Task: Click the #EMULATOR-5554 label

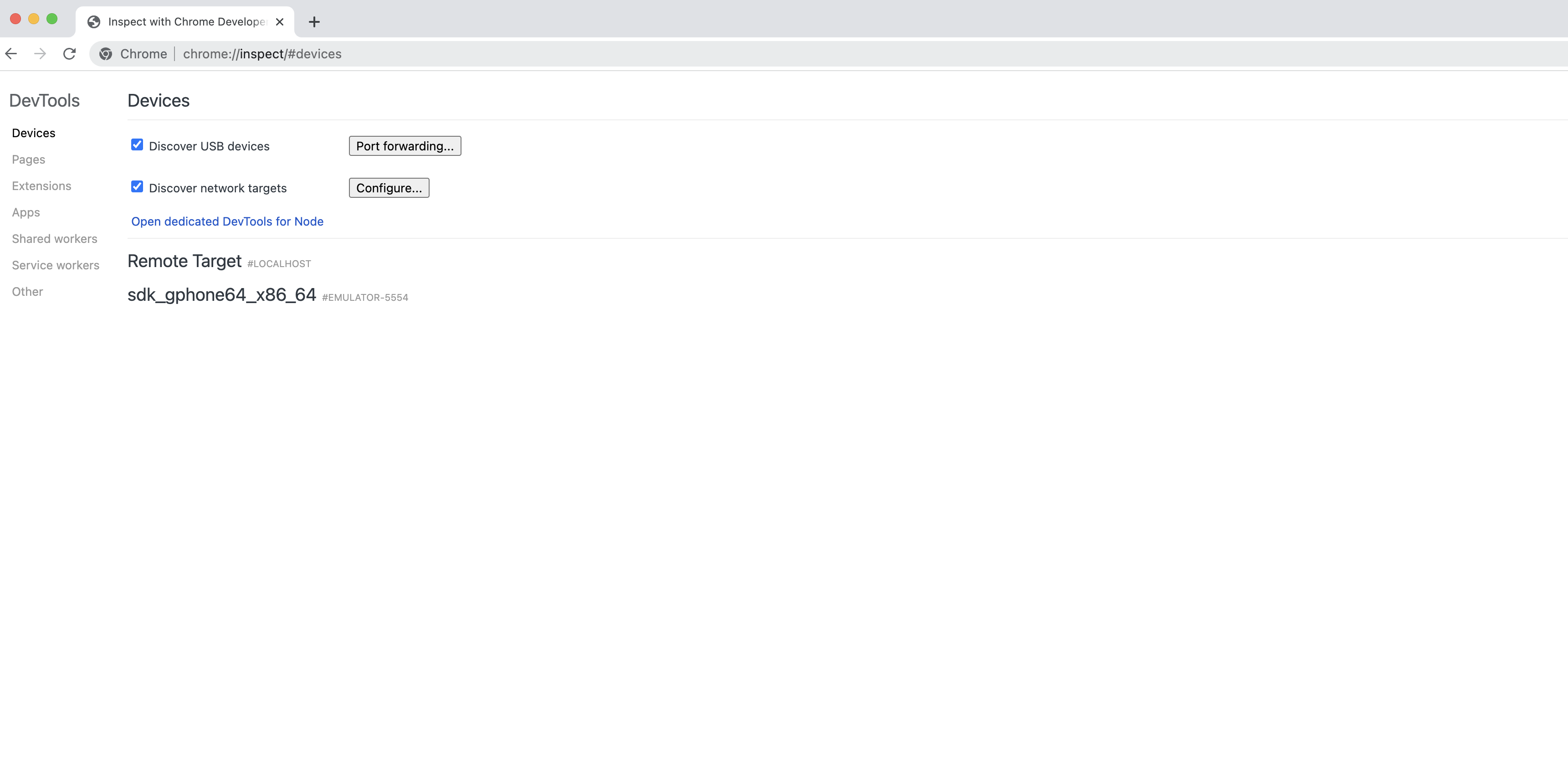Action: click(x=365, y=298)
